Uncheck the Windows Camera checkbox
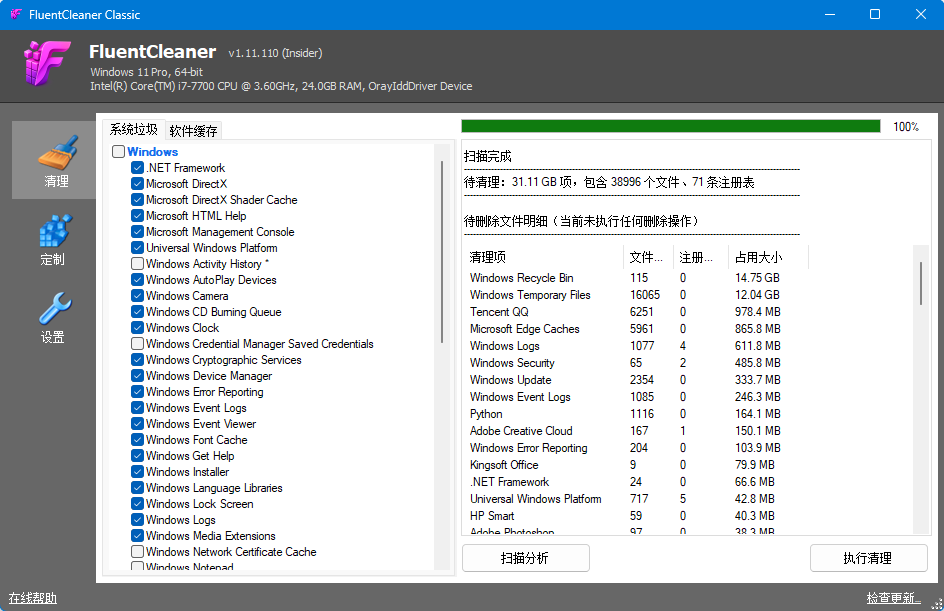The height and width of the screenshot is (611, 944). pos(137,296)
